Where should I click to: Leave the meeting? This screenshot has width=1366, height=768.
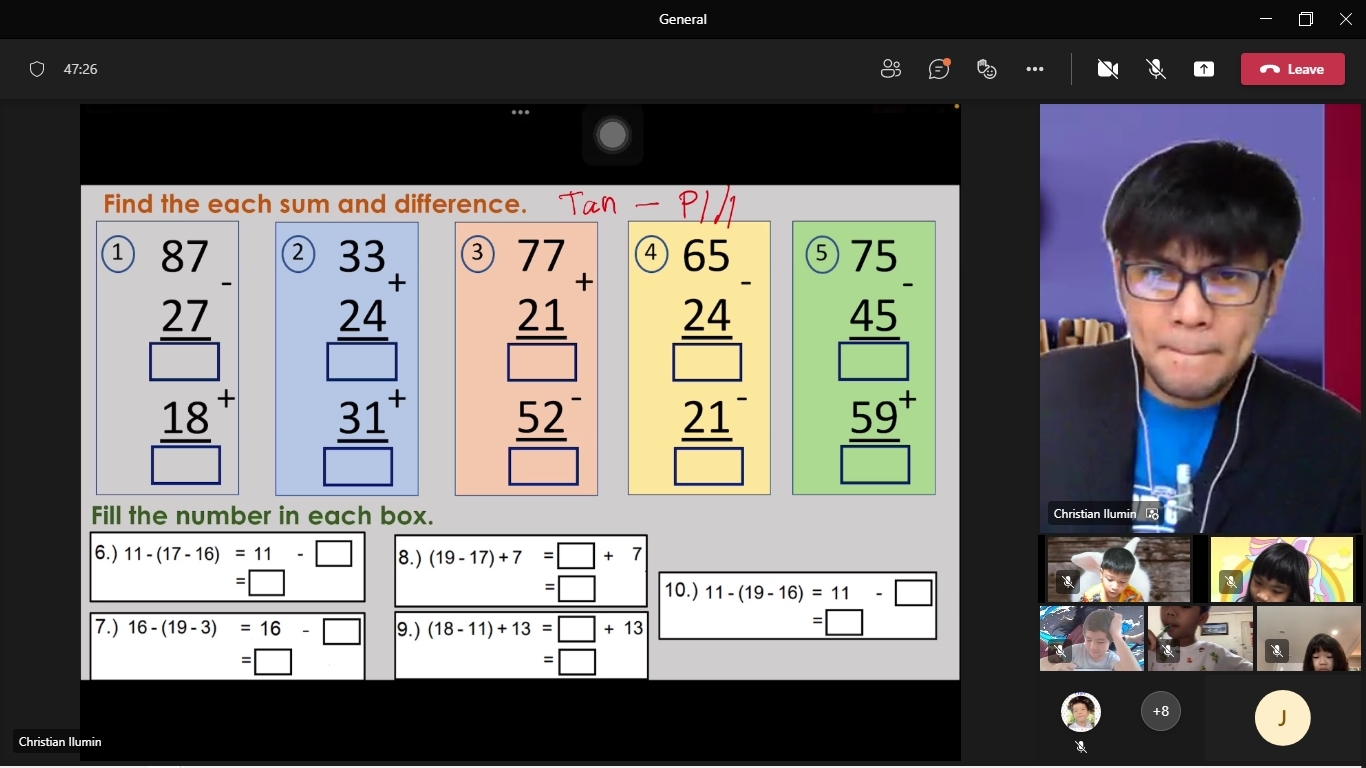[x=1292, y=69]
